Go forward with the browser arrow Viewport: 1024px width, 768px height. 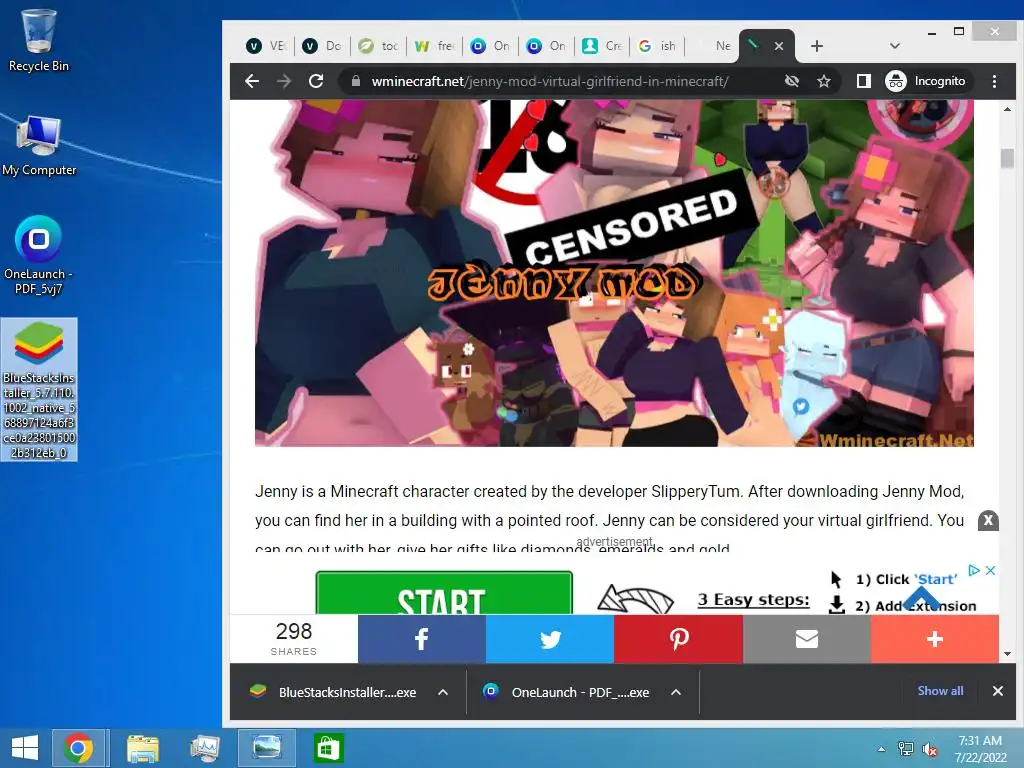(284, 81)
